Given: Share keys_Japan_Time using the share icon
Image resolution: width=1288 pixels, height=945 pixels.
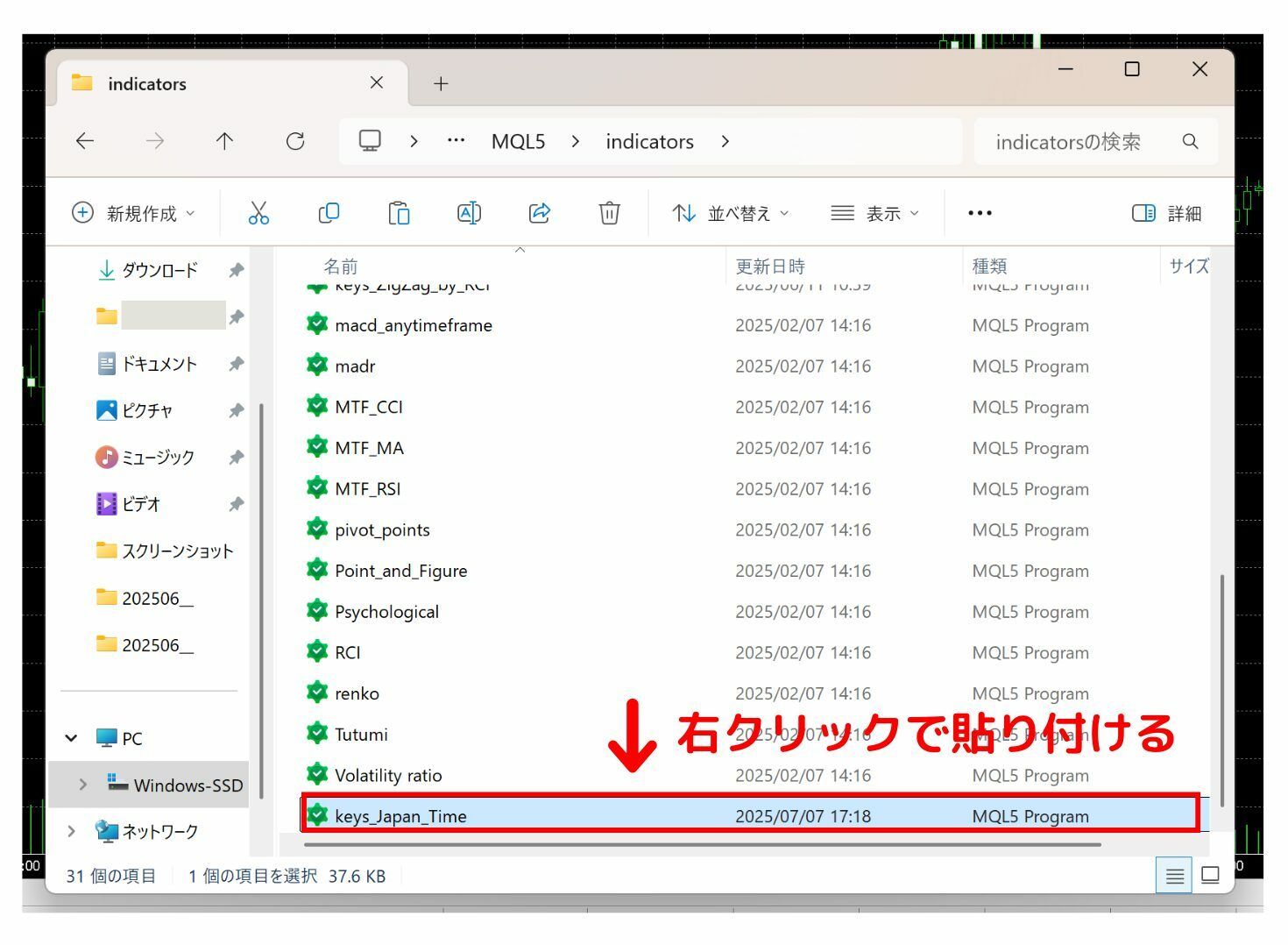Looking at the screenshot, I should pos(539,212).
